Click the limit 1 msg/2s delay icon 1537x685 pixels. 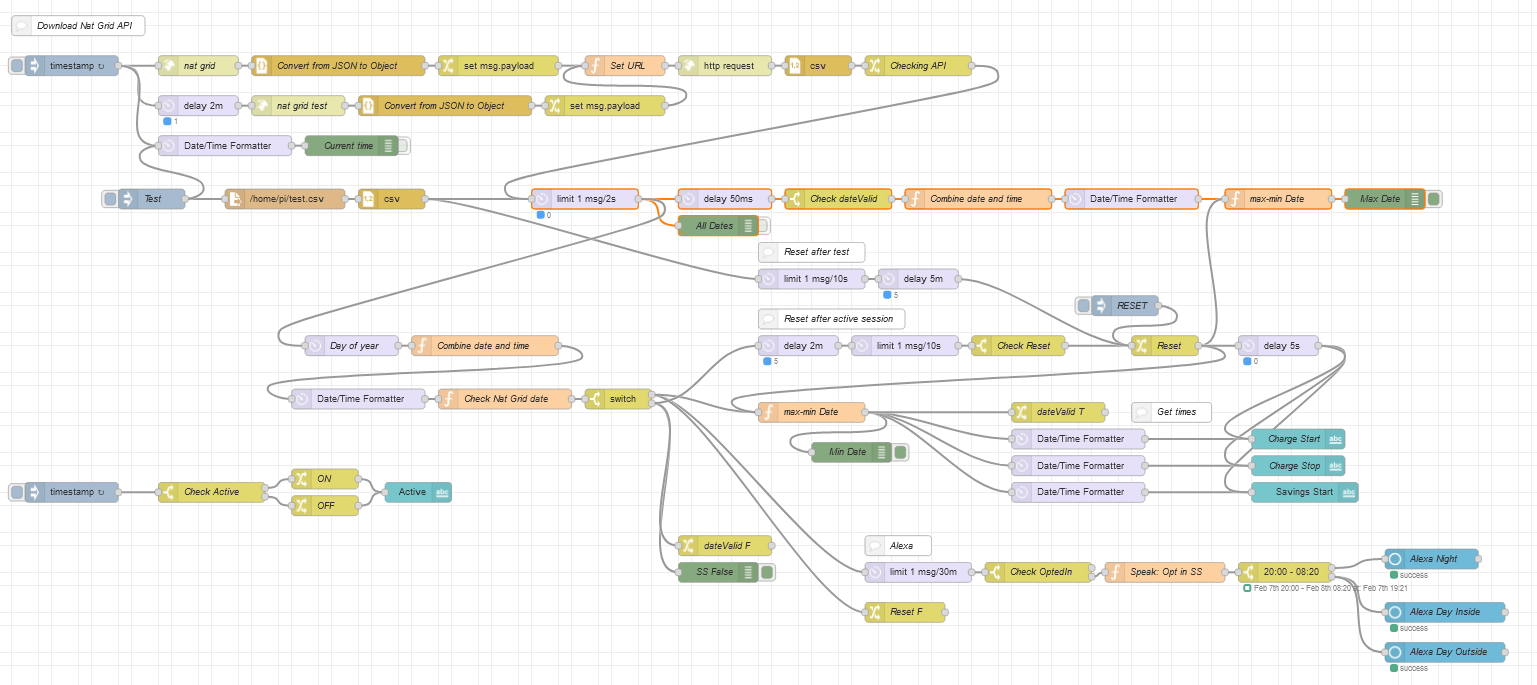[x=542, y=199]
